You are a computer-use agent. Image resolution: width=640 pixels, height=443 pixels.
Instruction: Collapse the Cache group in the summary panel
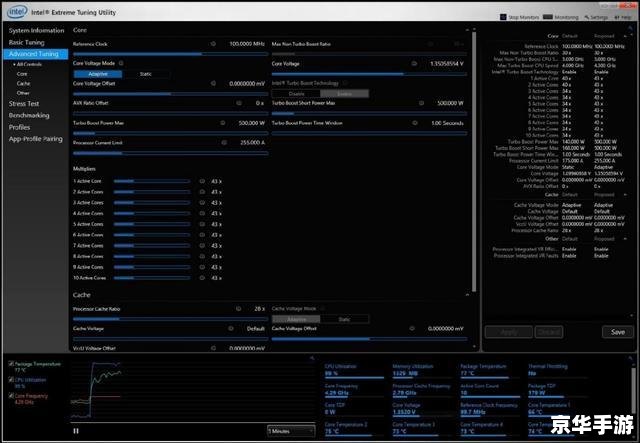pos(626,195)
